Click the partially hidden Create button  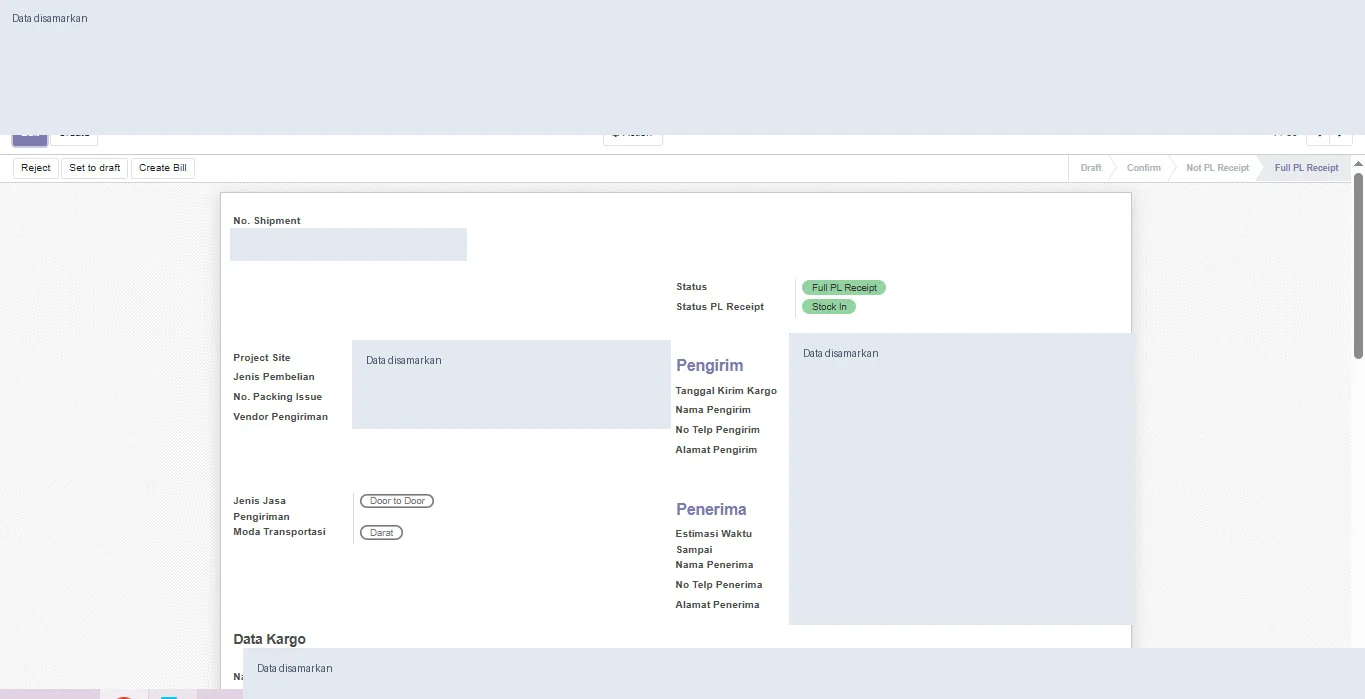[x=74, y=138]
